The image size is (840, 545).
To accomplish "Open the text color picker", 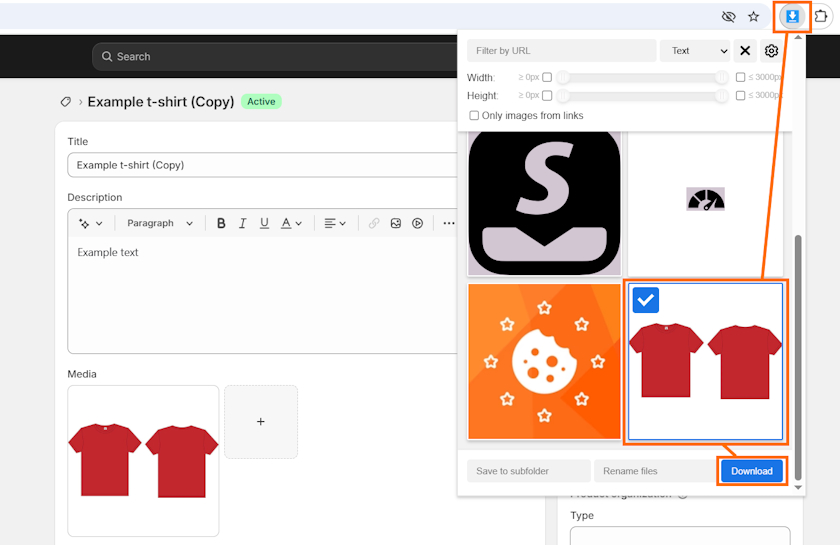I will [291, 223].
